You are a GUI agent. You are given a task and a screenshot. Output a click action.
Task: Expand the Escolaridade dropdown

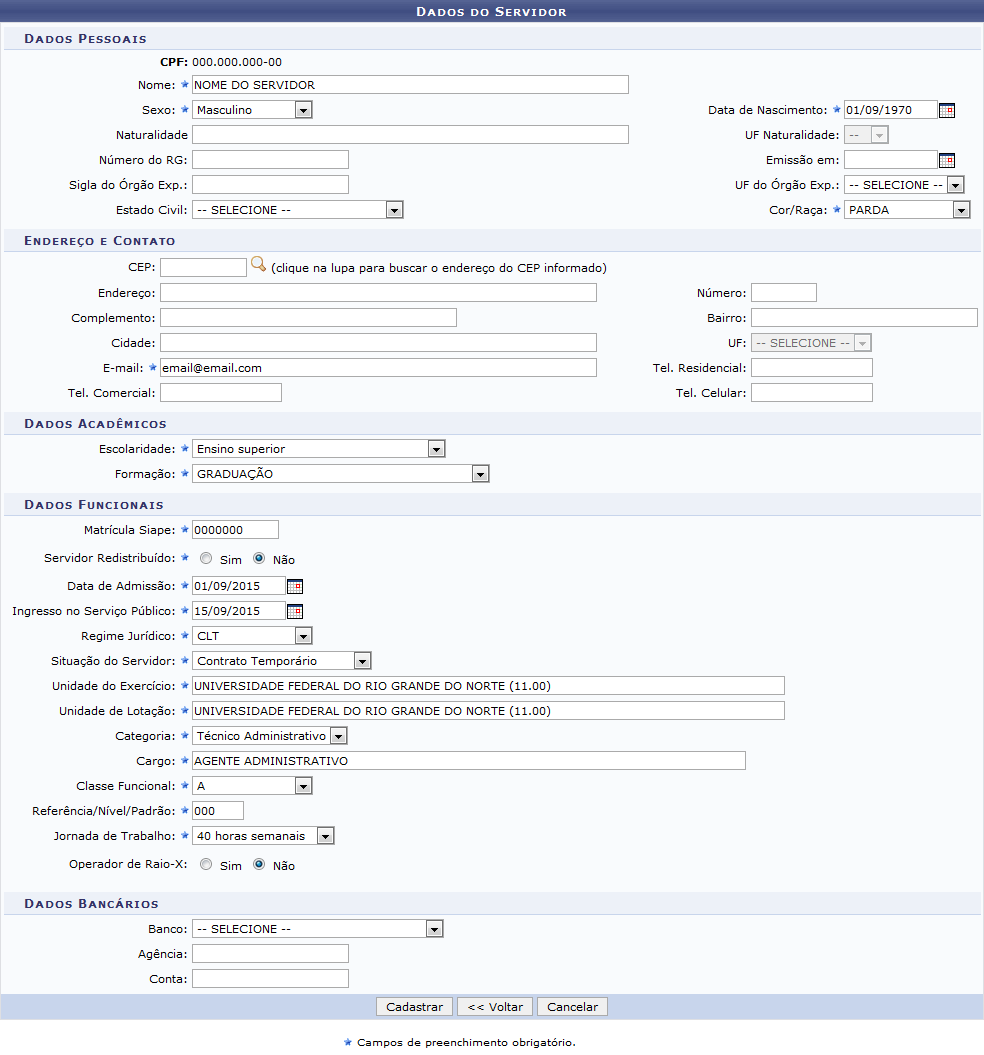coord(318,449)
